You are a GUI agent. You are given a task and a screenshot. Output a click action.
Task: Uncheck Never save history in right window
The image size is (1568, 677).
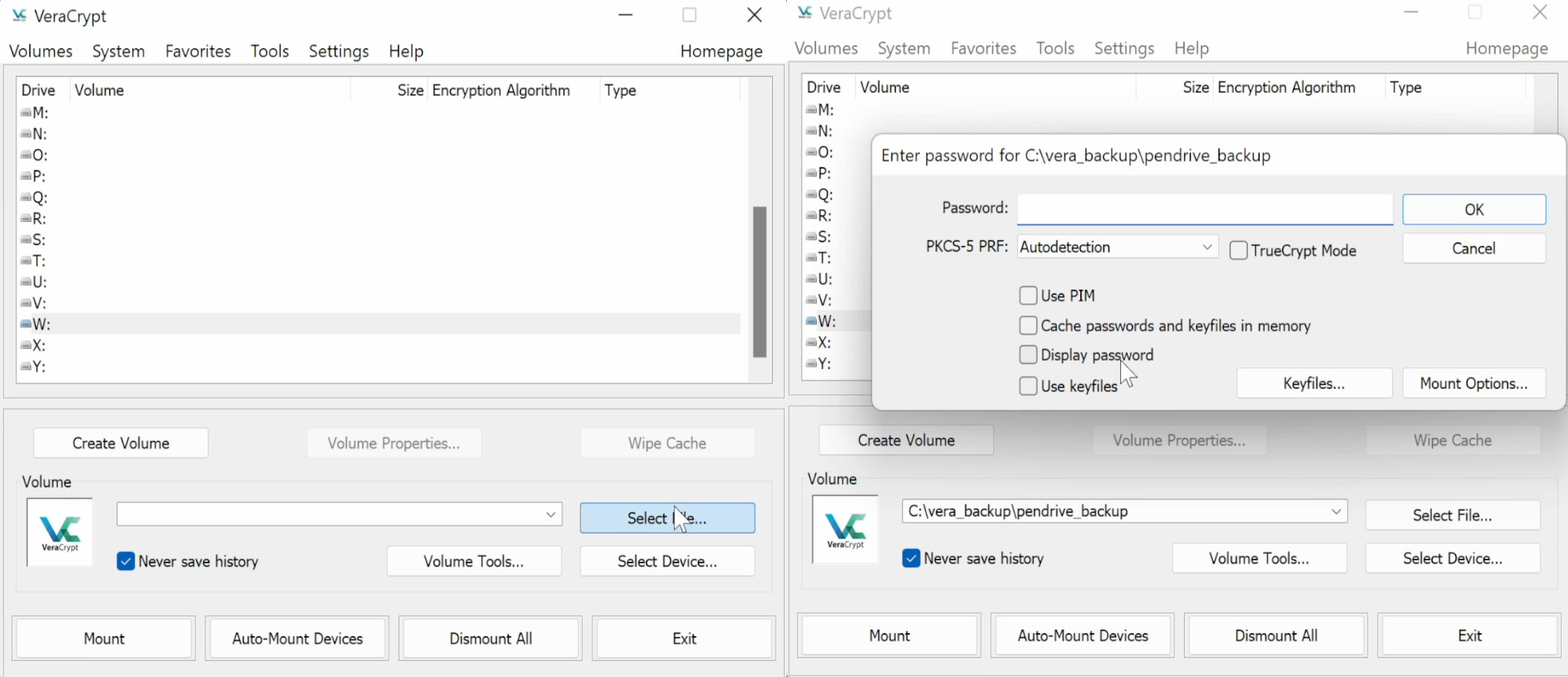coord(911,558)
